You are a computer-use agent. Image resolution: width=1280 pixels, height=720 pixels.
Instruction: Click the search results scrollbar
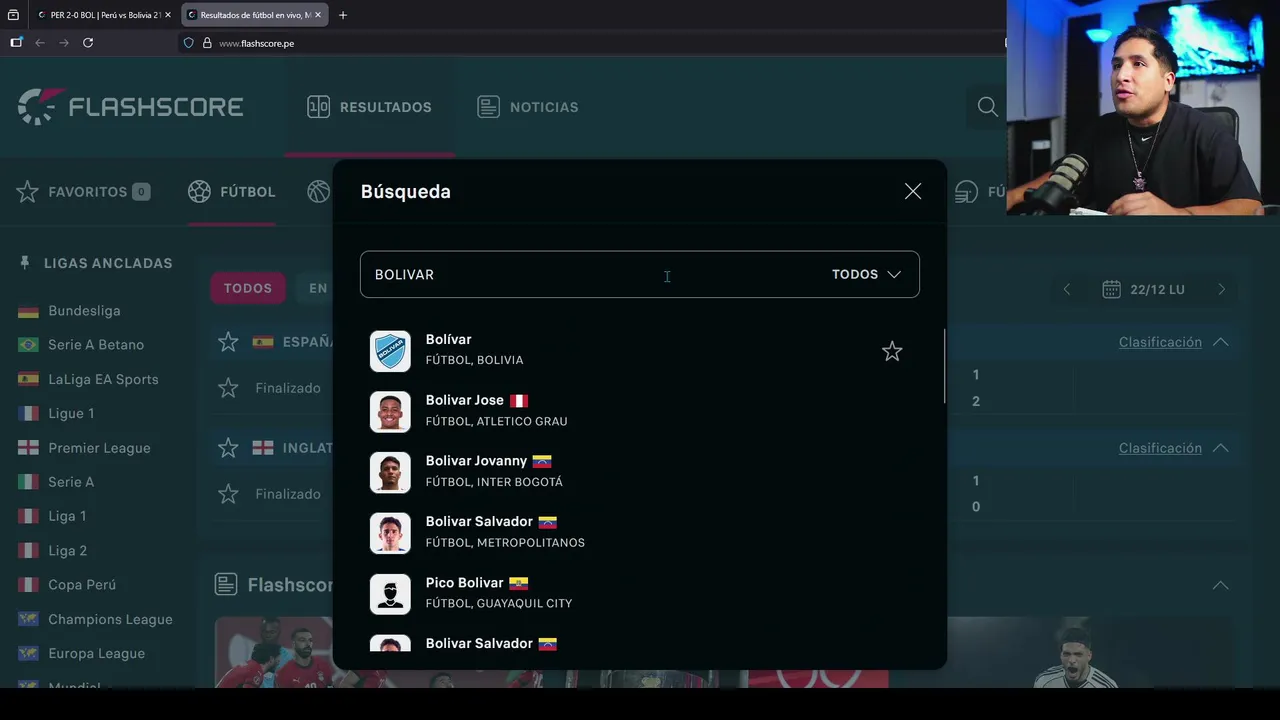[944, 366]
